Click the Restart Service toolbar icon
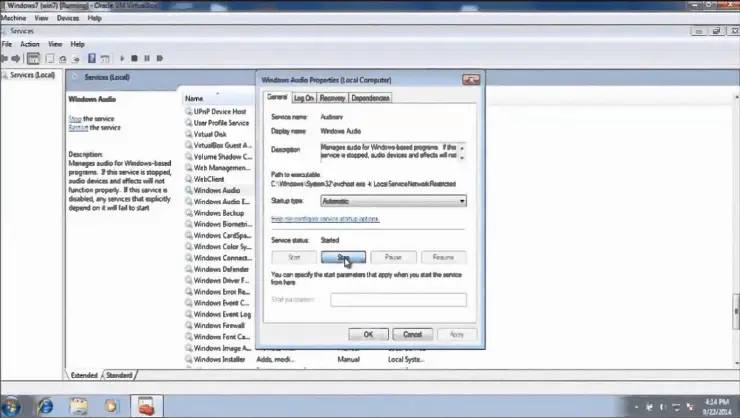The height and width of the screenshot is (418, 740). point(160,59)
